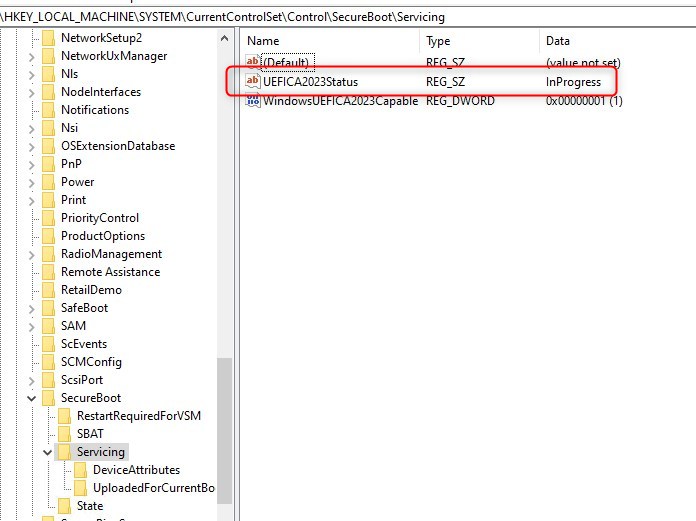This screenshot has width=696, height=521.
Task: Click the RestartRequiredForVSM folder icon
Action: [64, 416]
